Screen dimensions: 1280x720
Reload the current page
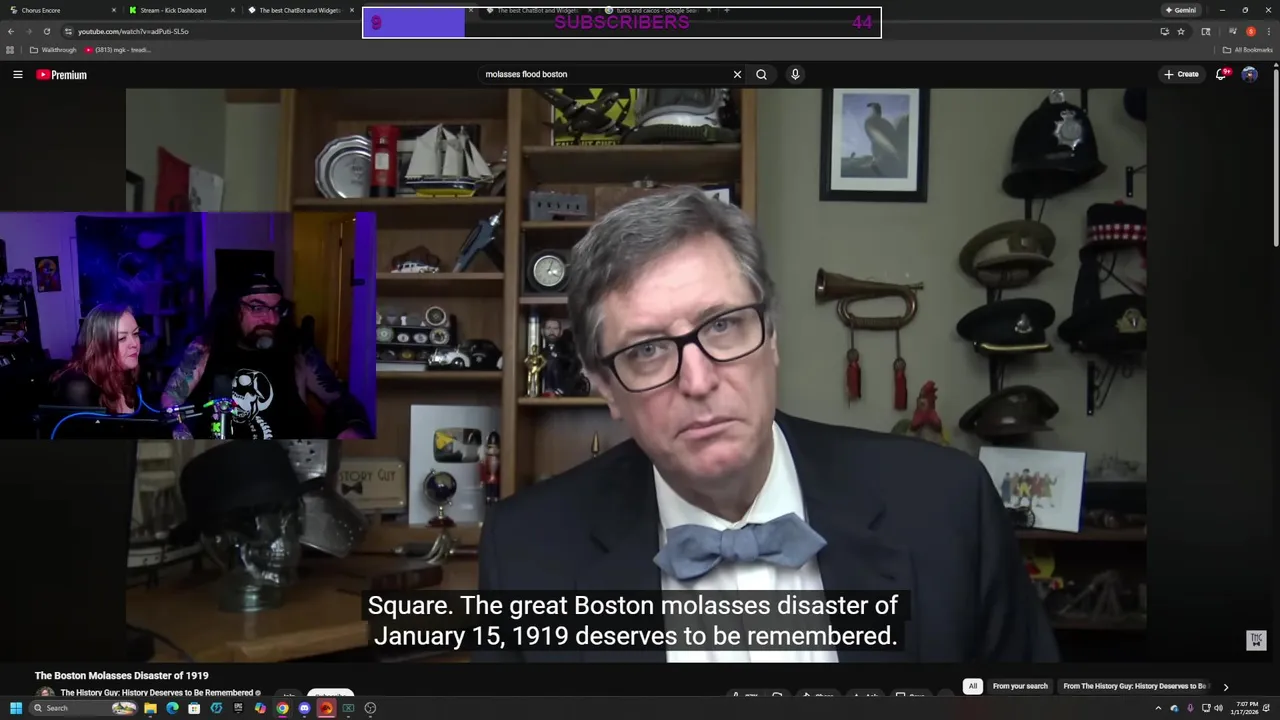[x=46, y=31]
